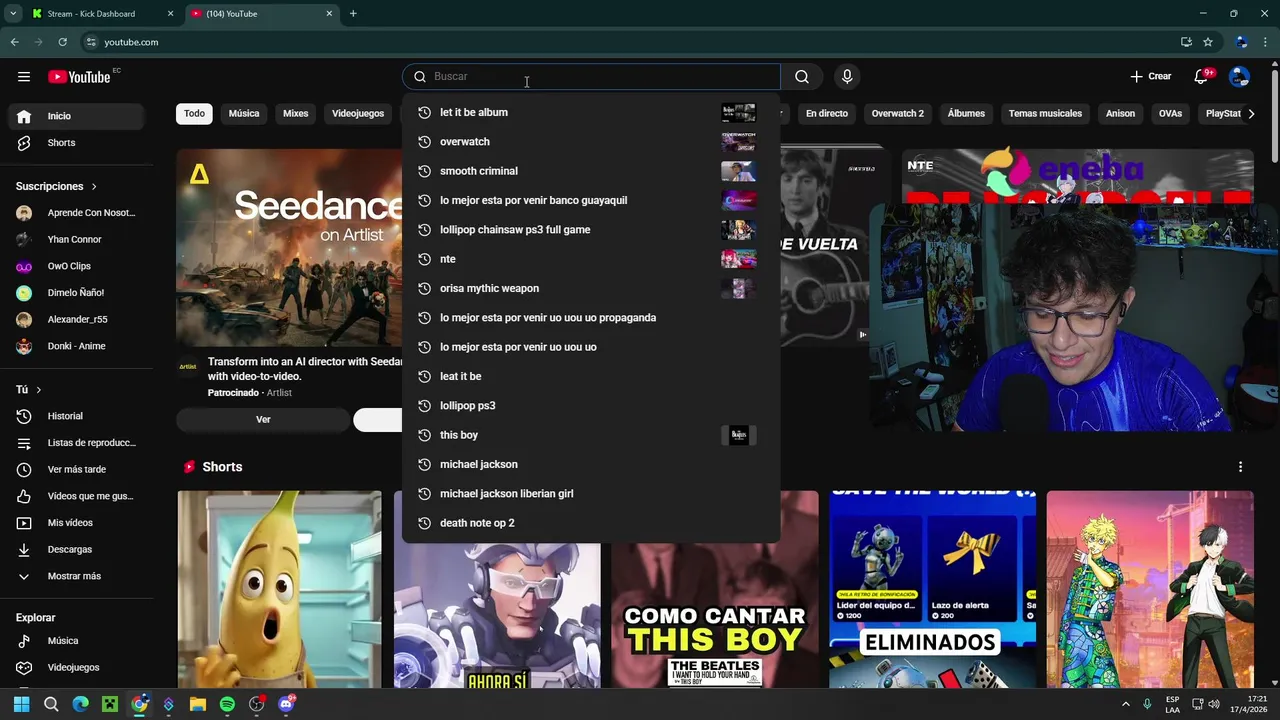
Task: Select the Todo filter chip
Action: [194, 114]
